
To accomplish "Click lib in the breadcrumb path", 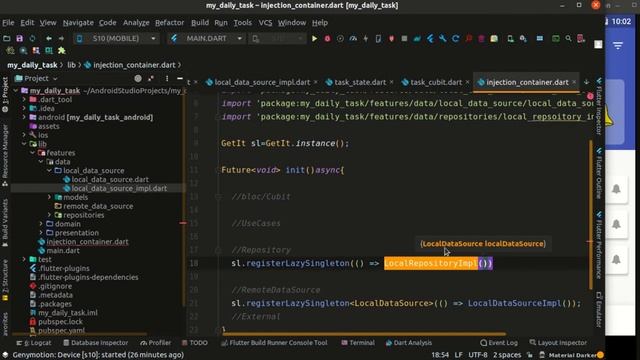I will coord(71,65).
